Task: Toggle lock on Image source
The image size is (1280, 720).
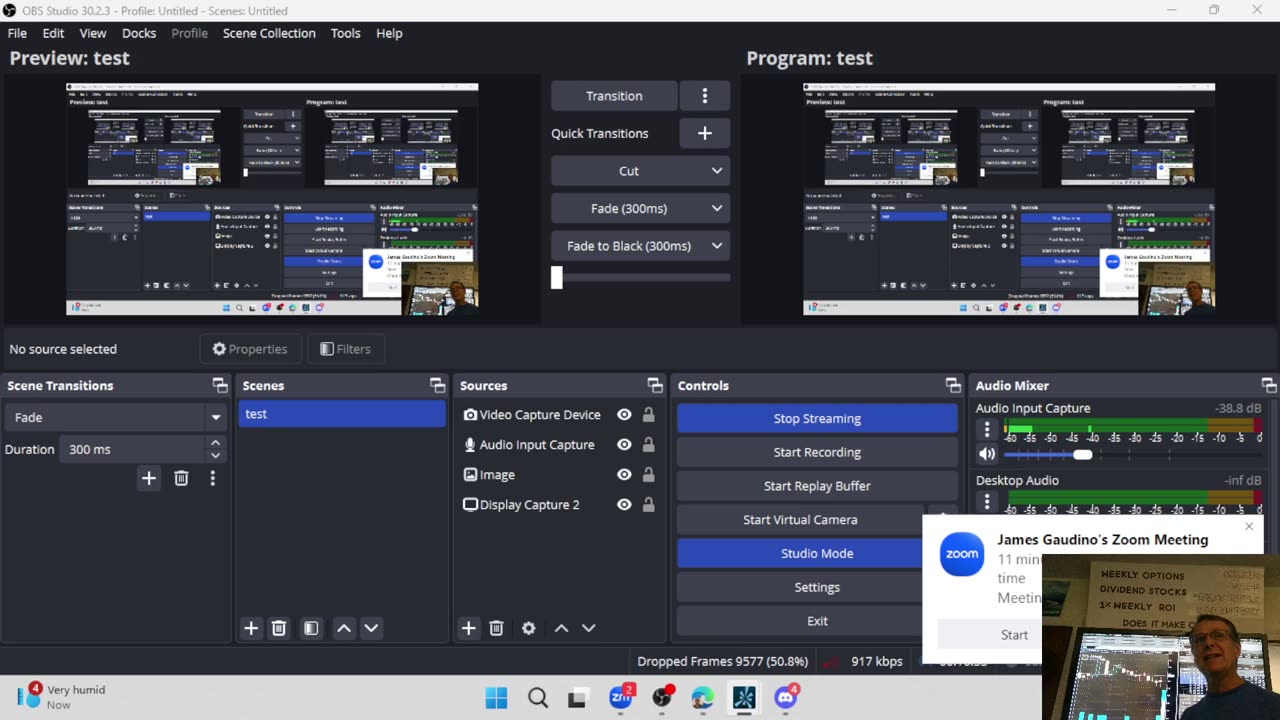Action: 648,475
